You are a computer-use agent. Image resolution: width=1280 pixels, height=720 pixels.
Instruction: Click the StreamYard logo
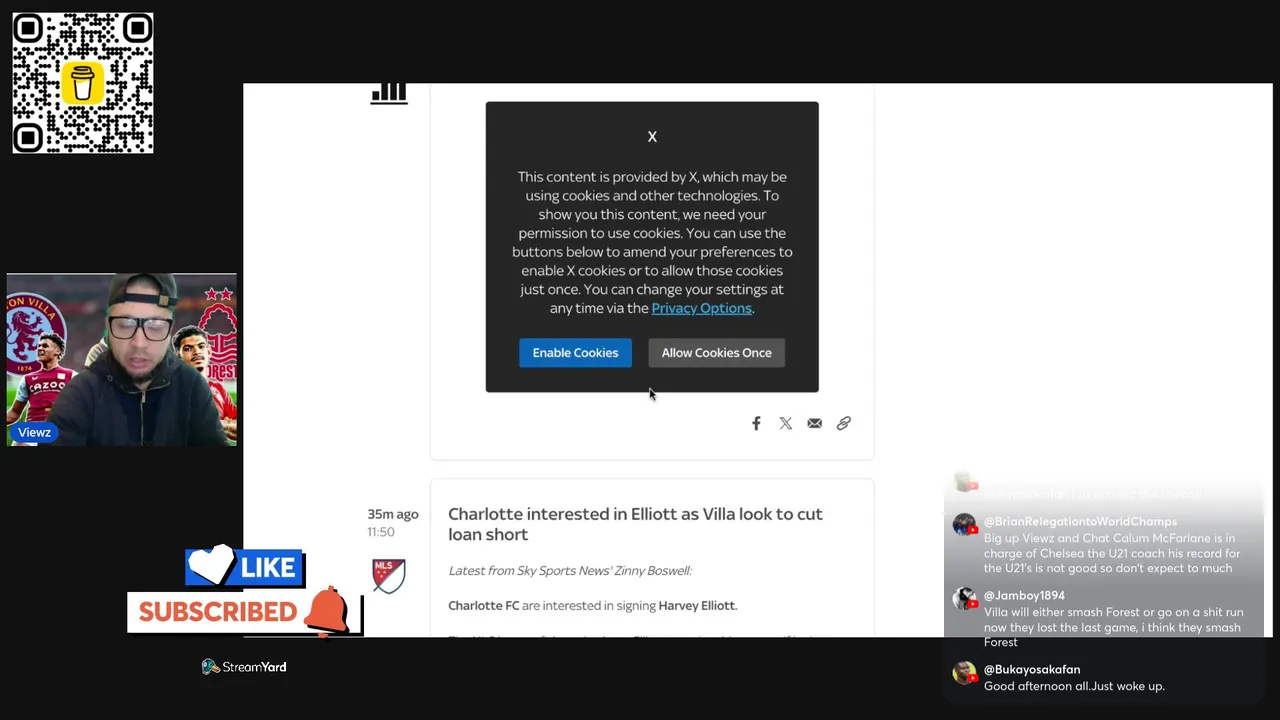tap(244, 667)
